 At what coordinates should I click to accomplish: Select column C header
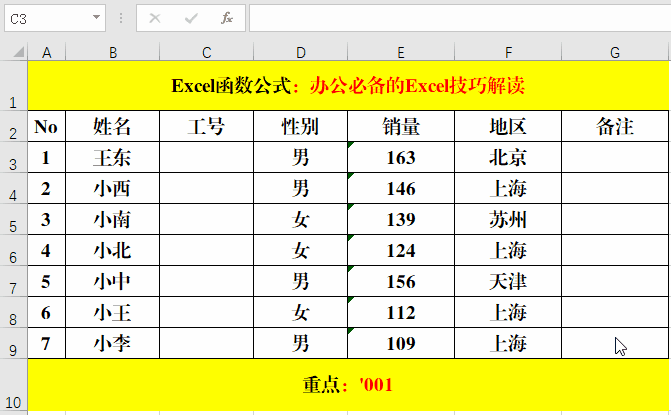click(x=207, y=53)
